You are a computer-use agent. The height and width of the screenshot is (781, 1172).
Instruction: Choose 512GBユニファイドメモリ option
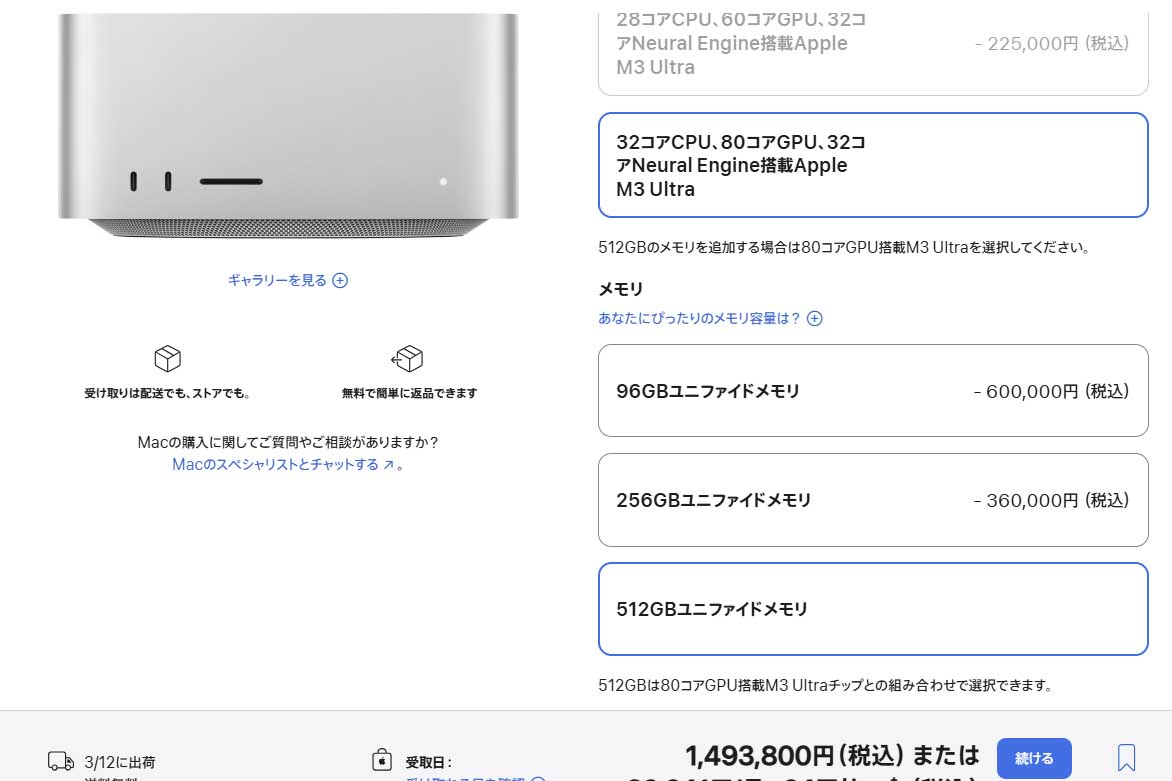point(873,609)
